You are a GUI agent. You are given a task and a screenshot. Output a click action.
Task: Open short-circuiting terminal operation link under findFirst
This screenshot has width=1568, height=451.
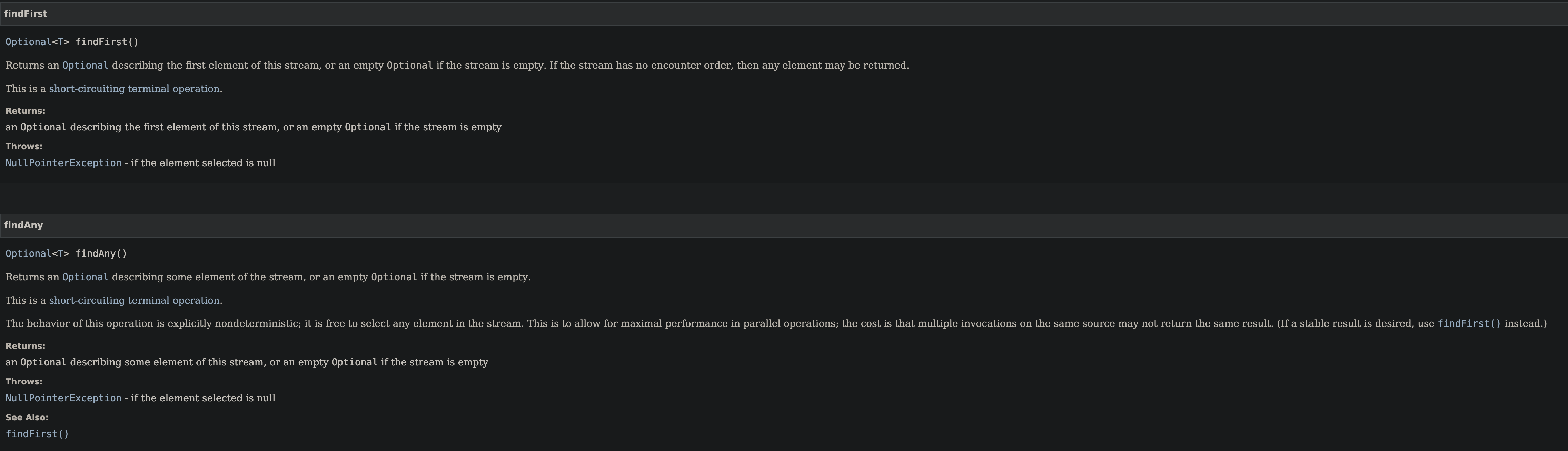point(135,89)
